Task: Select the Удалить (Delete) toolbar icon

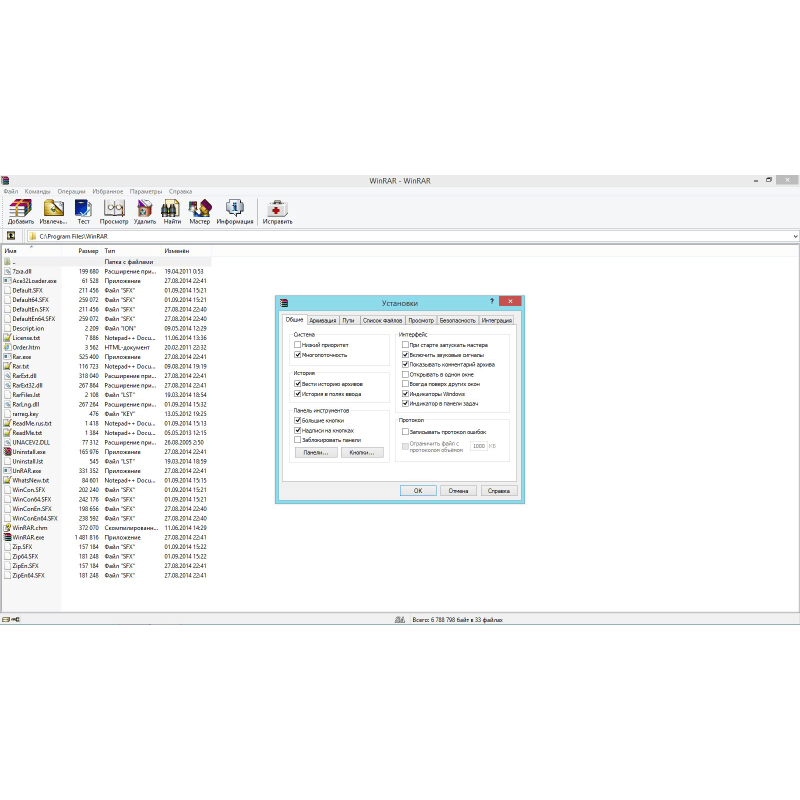Action: pos(144,208)
